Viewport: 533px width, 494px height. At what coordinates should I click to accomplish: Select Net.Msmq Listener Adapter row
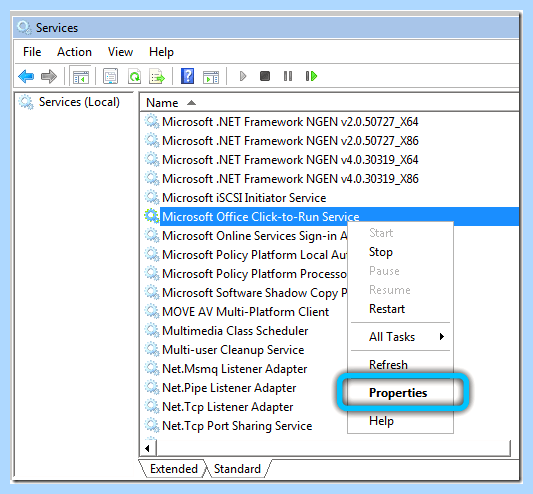[x=235, y=369]
